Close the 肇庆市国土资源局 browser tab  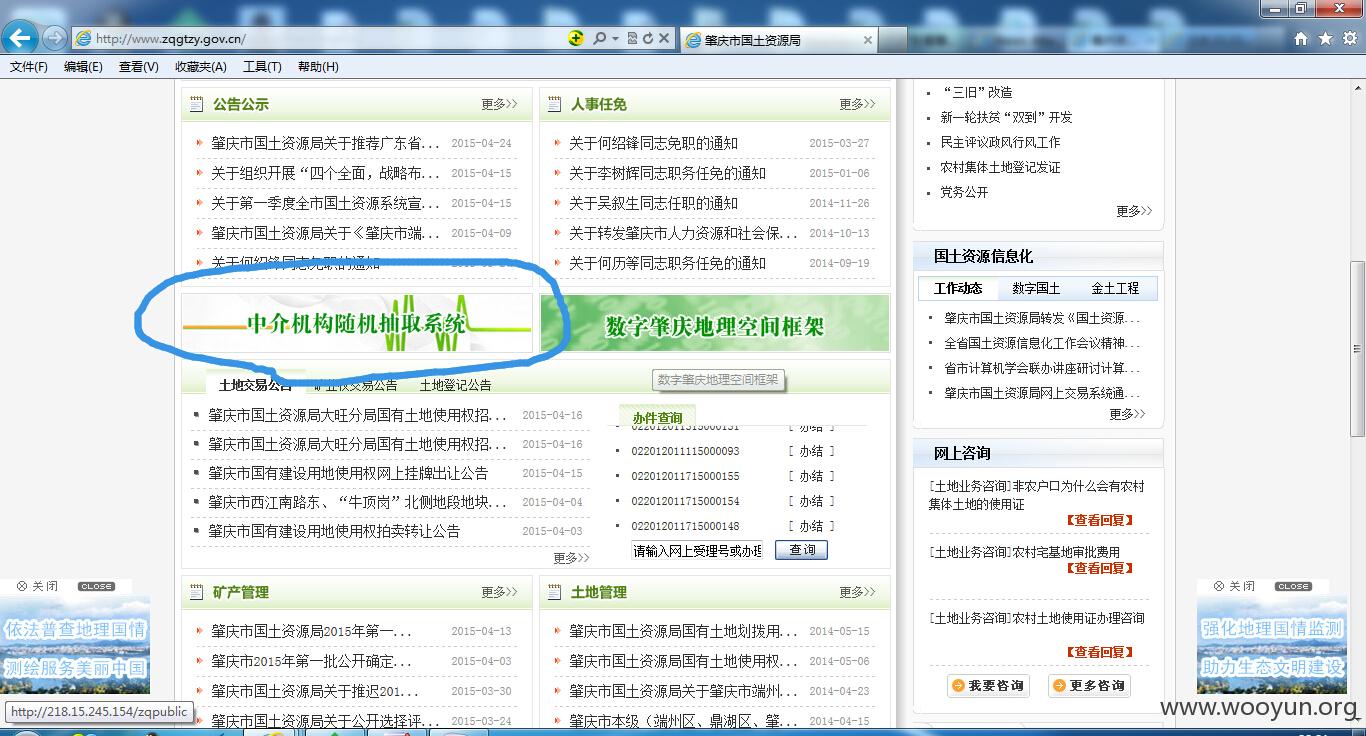point(867,40)
